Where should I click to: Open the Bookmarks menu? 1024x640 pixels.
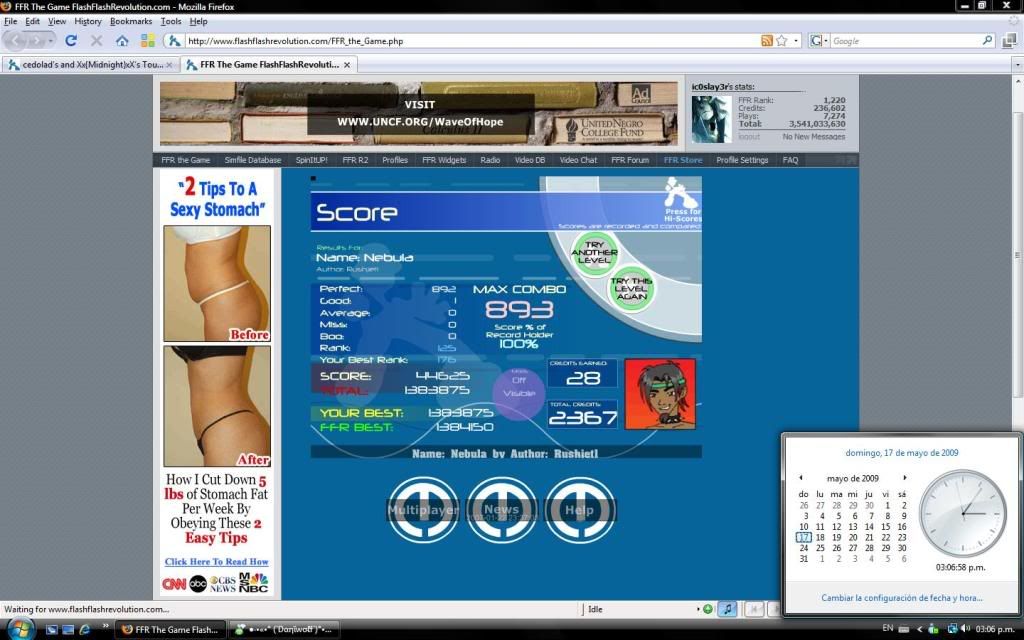tap(130, 21)
